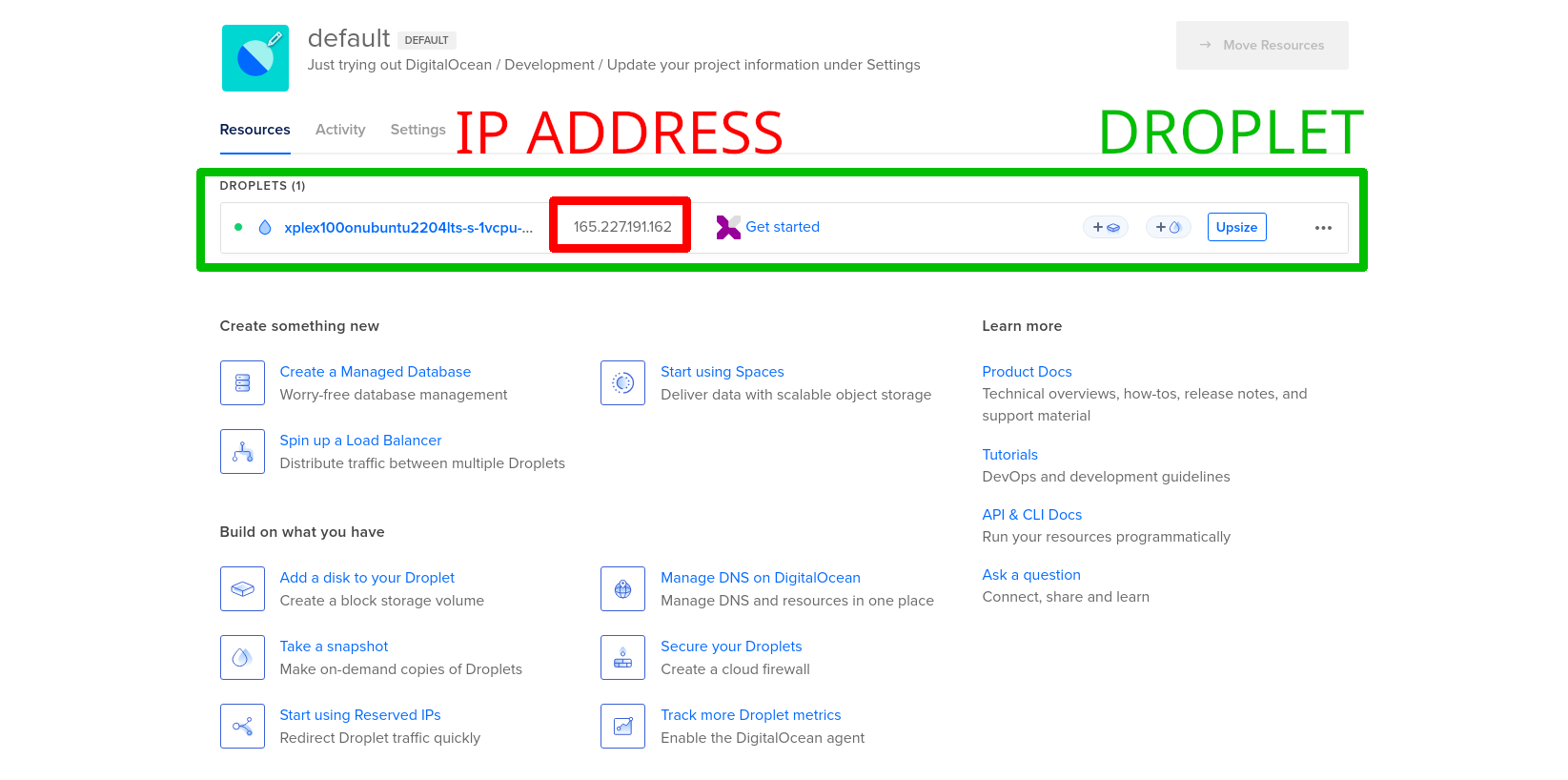Click the xplex marketplace logo icon
This screenshot has width=1568, height=780.
point(728,227)
